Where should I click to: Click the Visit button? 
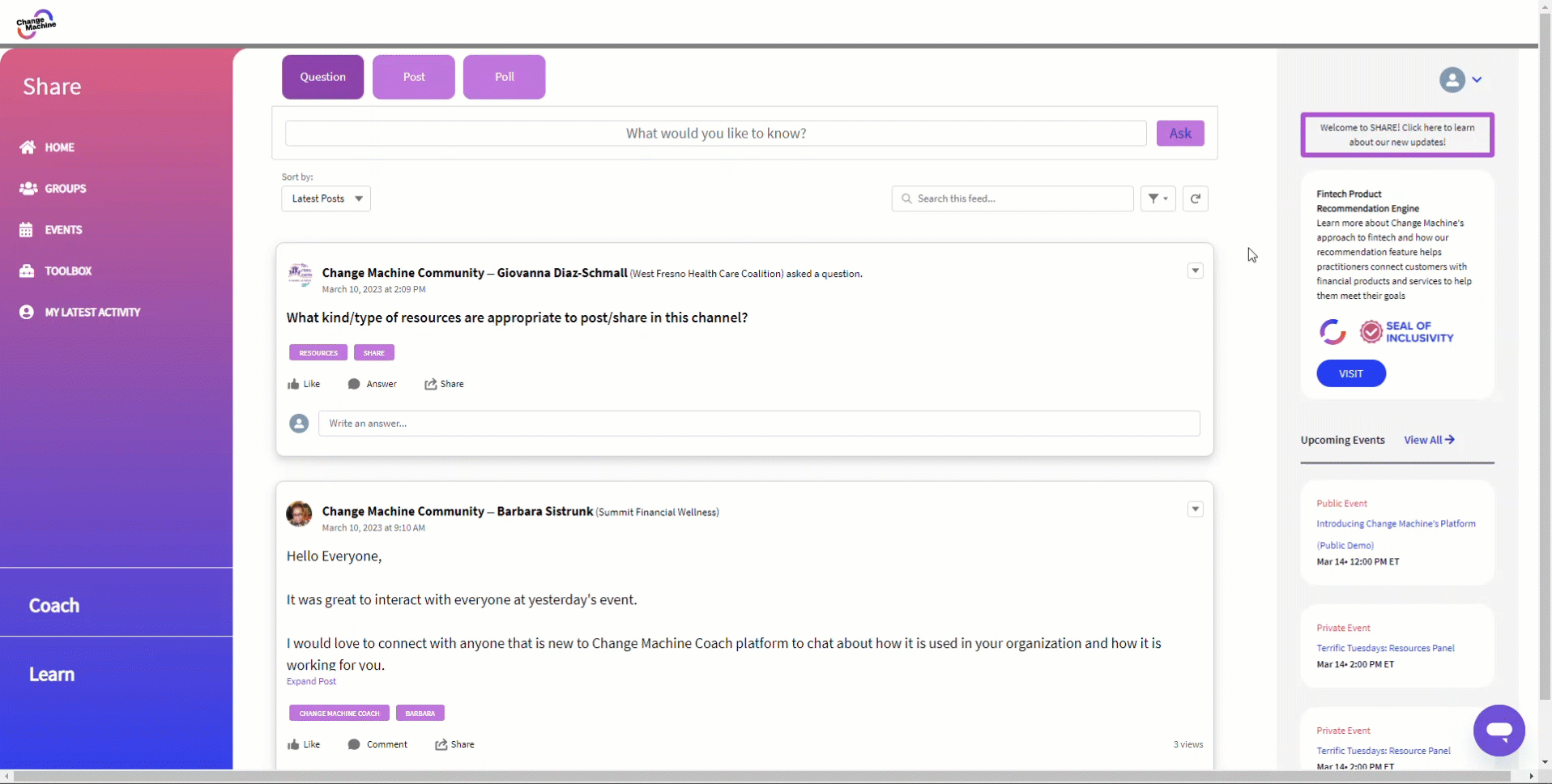tap(1350, 373)
